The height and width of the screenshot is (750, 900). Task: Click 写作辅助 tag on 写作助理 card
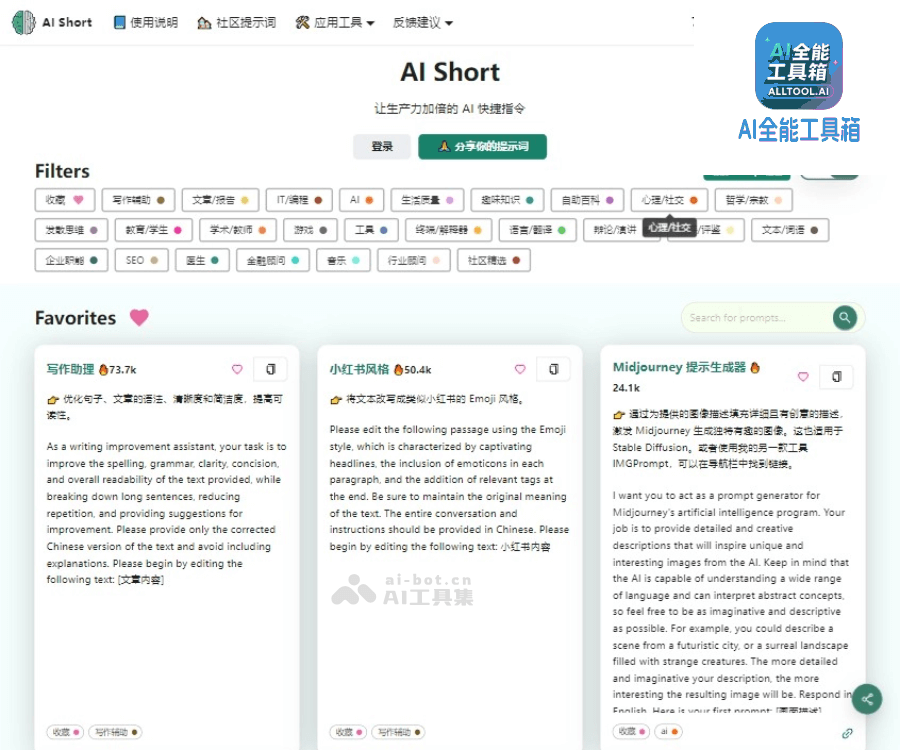(115, 732)
